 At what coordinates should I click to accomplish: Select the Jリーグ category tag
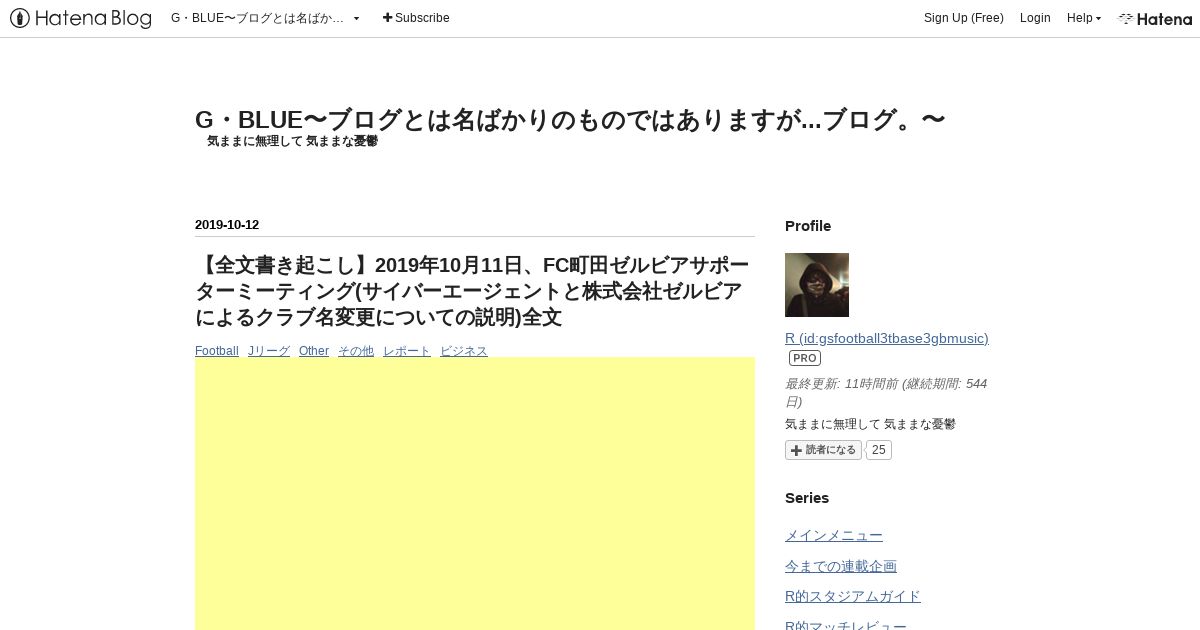269,351
